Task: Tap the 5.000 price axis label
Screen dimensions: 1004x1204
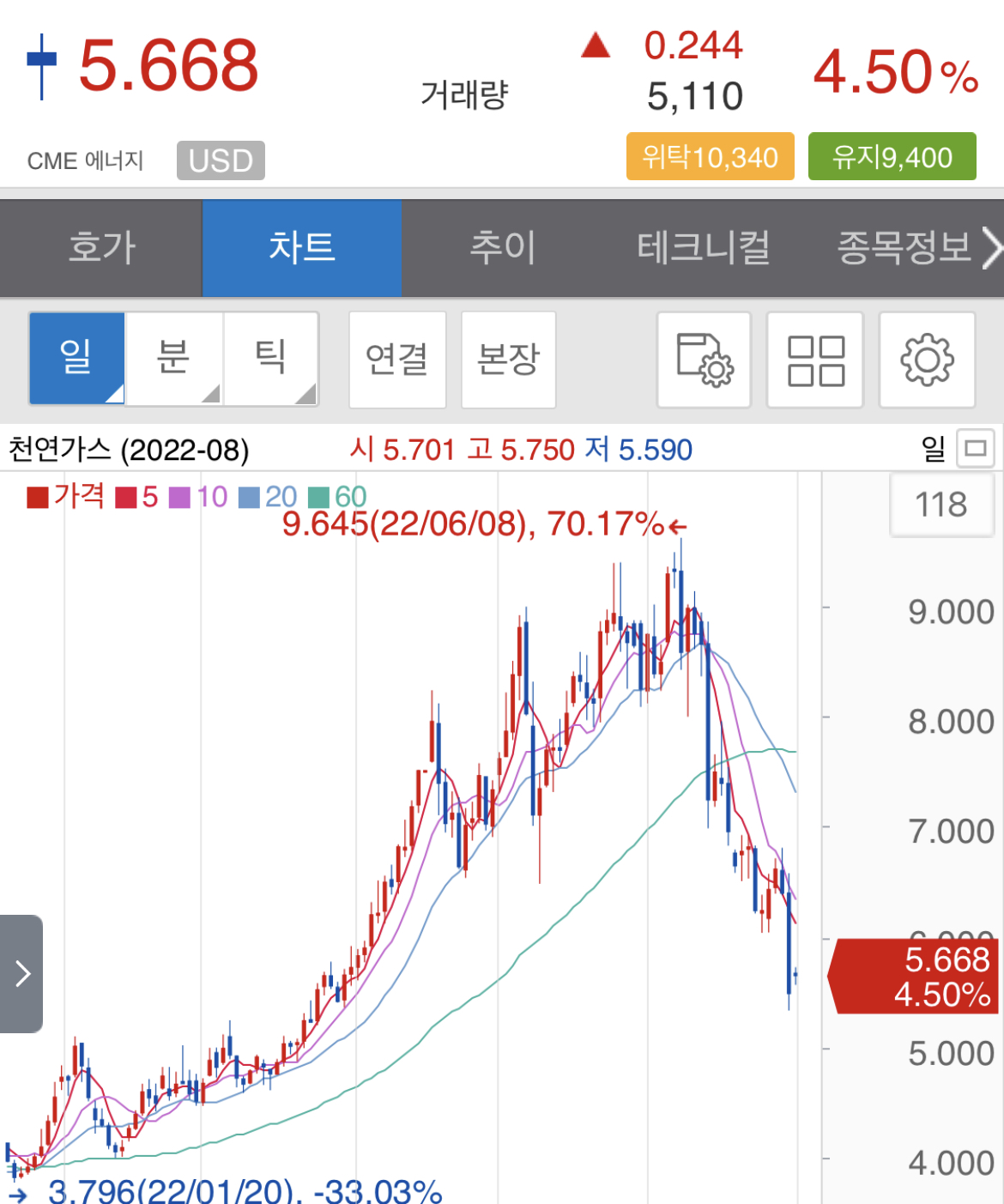Action: pyautogui.click(x=951, y=1053)
